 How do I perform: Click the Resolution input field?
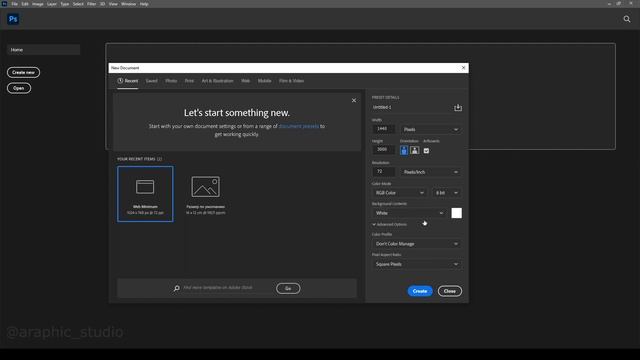[x=383, y=172]
